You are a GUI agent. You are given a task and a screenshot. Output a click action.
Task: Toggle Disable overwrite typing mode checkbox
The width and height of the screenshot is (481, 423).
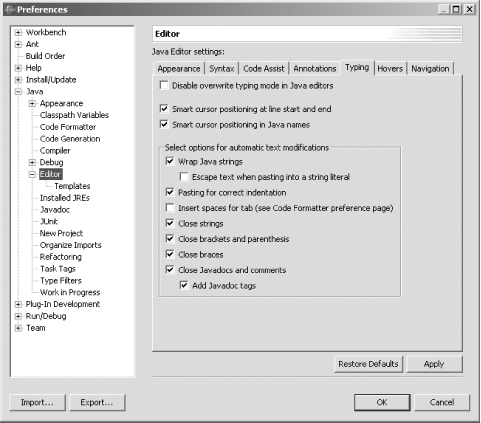164,85
